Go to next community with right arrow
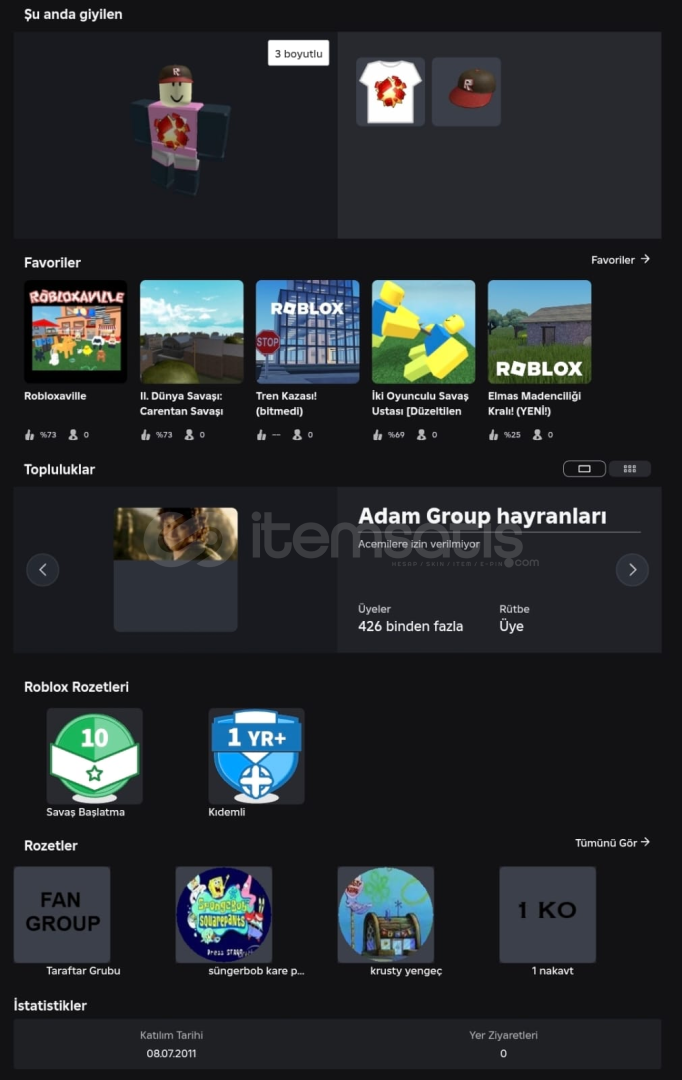Viewport: 682px width, 1080px height. (632, 570)
